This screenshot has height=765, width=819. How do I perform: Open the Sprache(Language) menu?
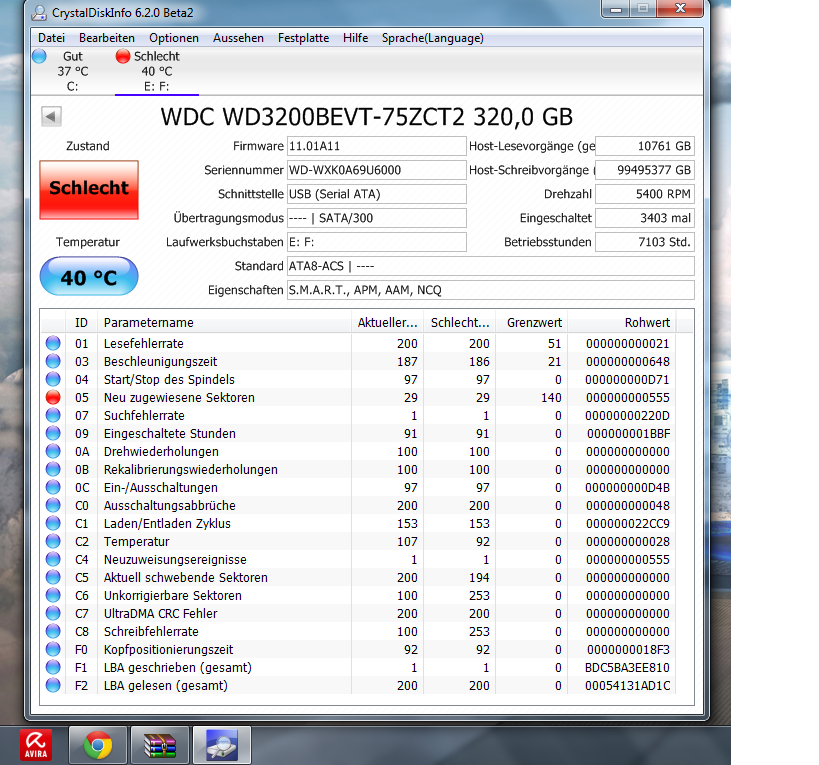click(x=432, y=38)
